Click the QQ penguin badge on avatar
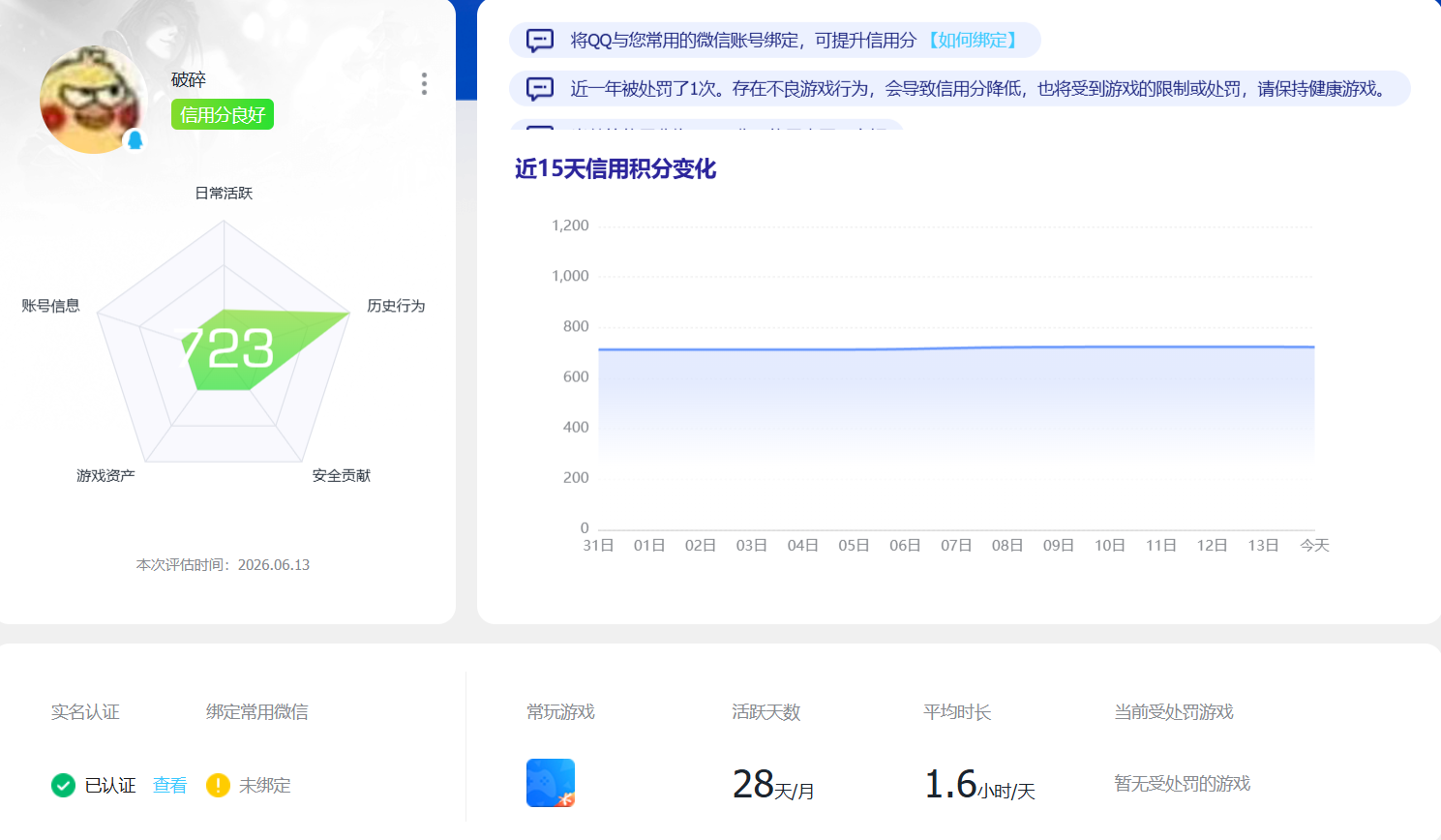The image size is (1441, 840). [x=135, y=140]
